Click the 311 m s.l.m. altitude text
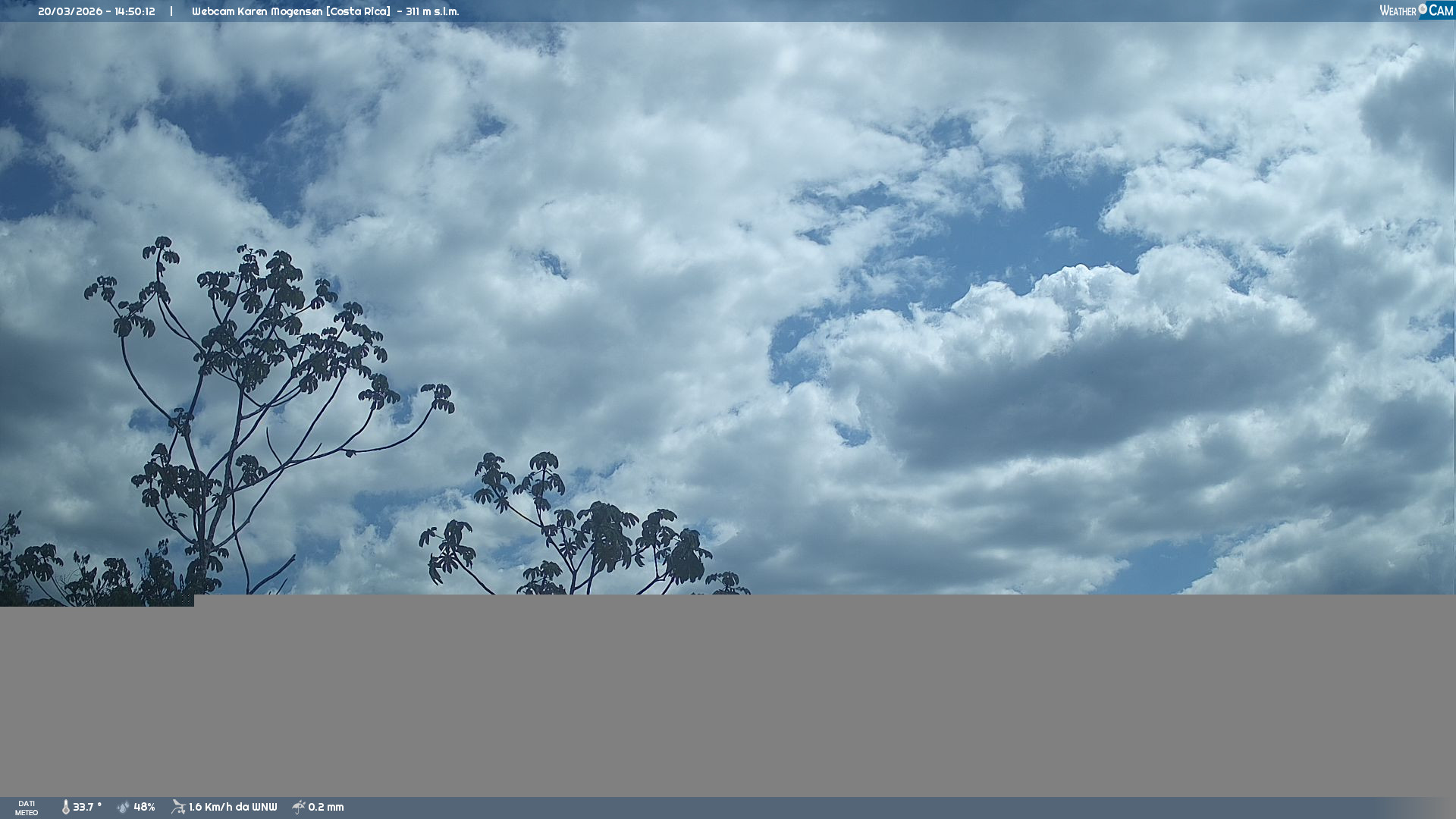 432,11
